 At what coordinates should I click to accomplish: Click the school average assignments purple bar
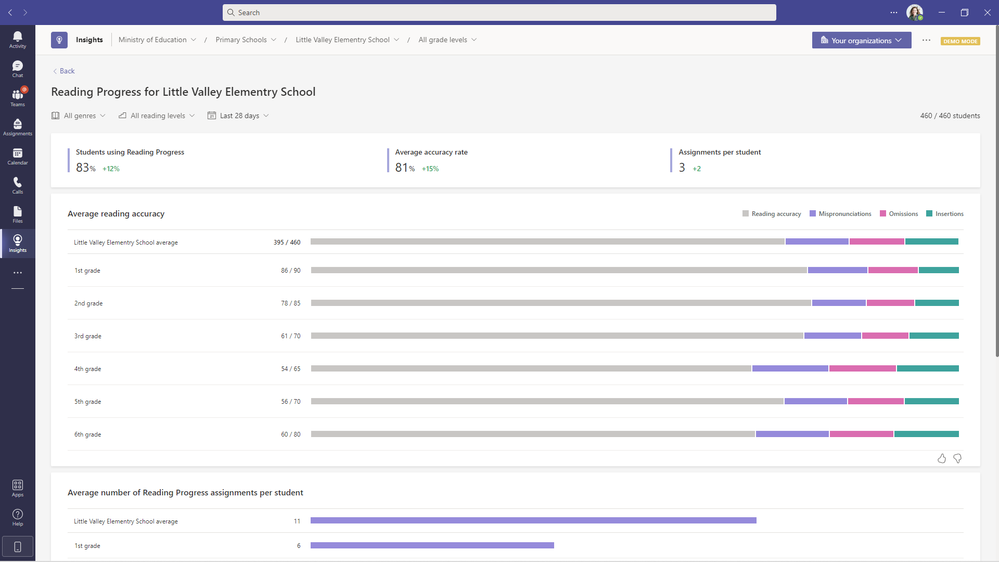533,521
